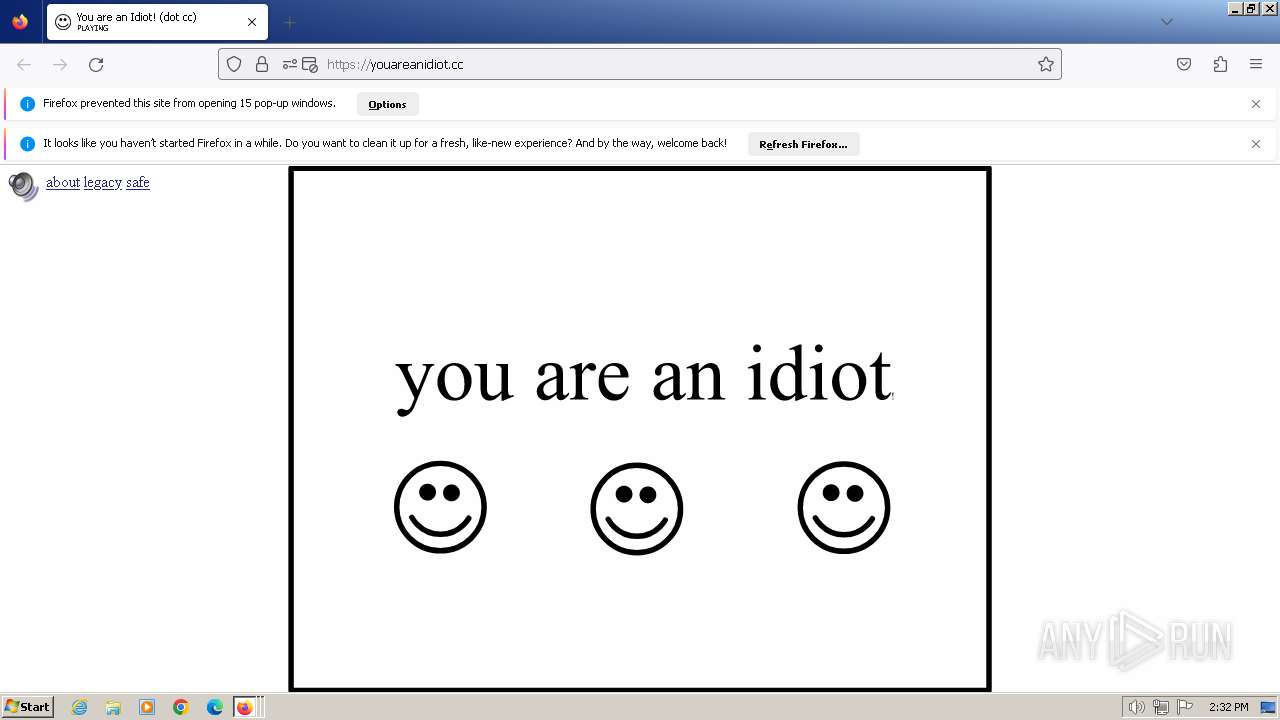Open the media player taskbar icon
1280x720 pixels.
pos(147,707)
